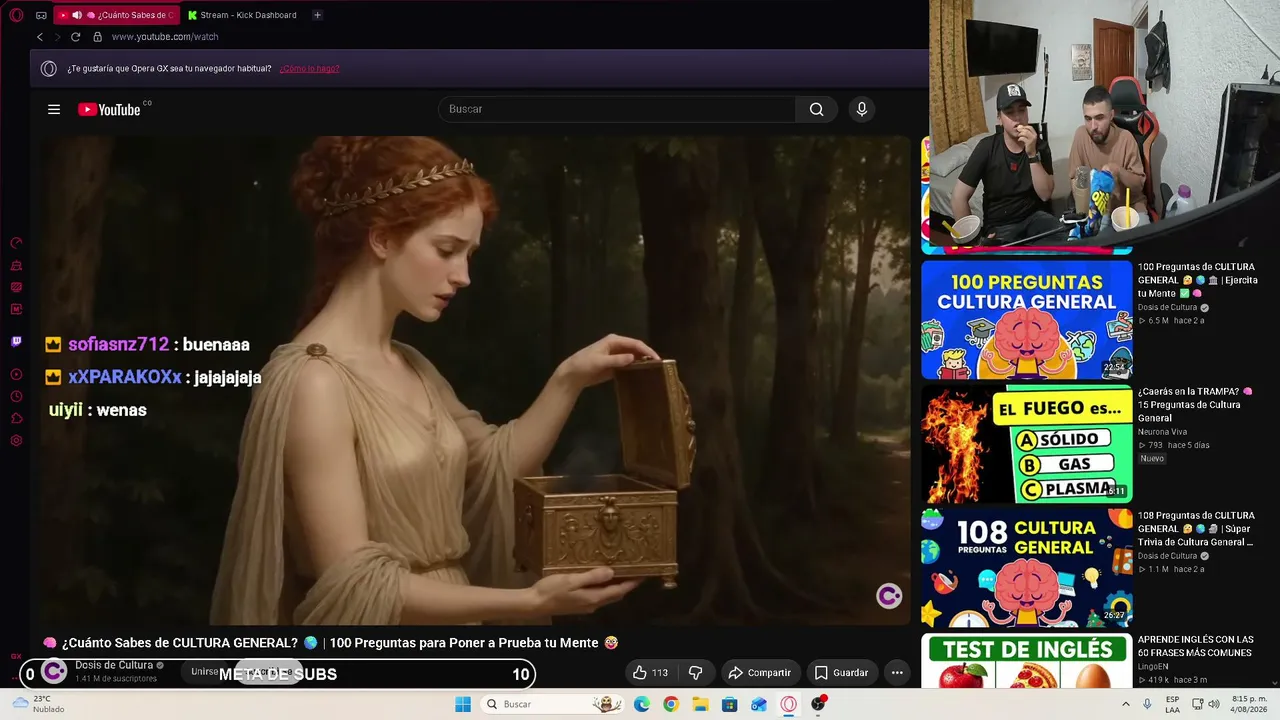
Task: Launch Microsoft Edge from the taskbar
Action: 642,704
